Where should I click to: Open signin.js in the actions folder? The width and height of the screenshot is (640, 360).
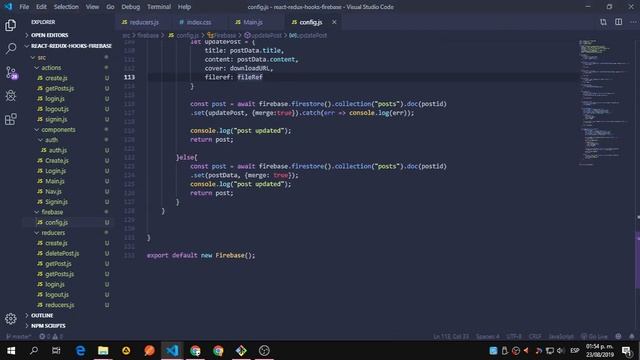coord(56,119)
